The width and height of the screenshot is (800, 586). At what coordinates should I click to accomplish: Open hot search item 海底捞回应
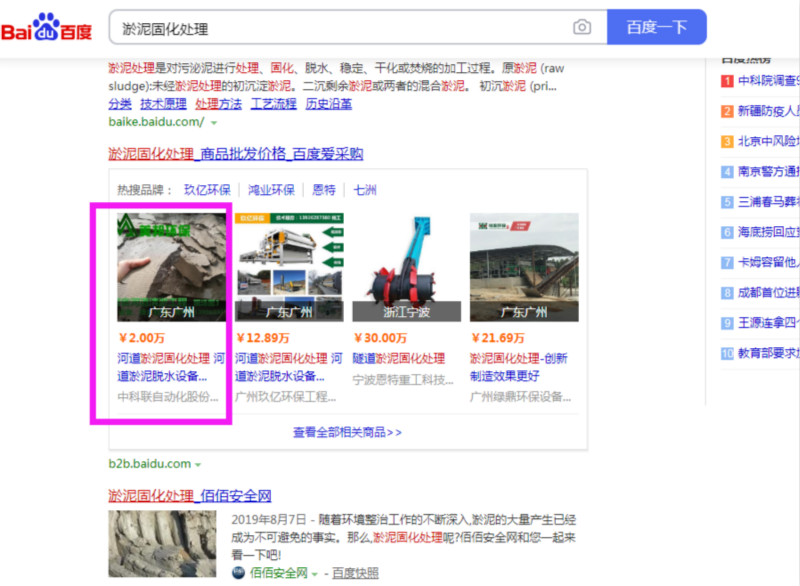point(768,232)
